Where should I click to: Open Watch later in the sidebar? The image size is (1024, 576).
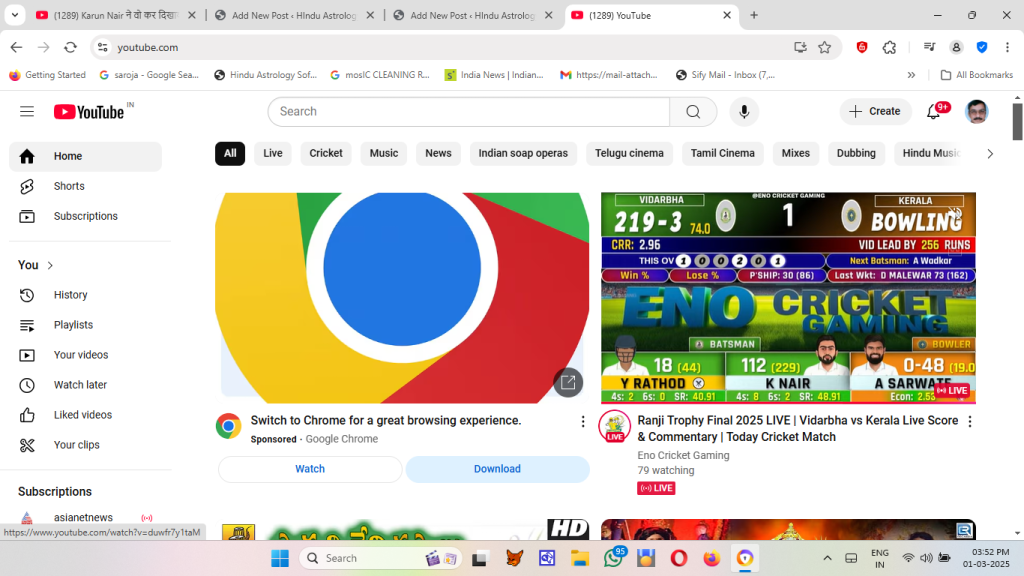pyautogui.click(x=86, y=385)
